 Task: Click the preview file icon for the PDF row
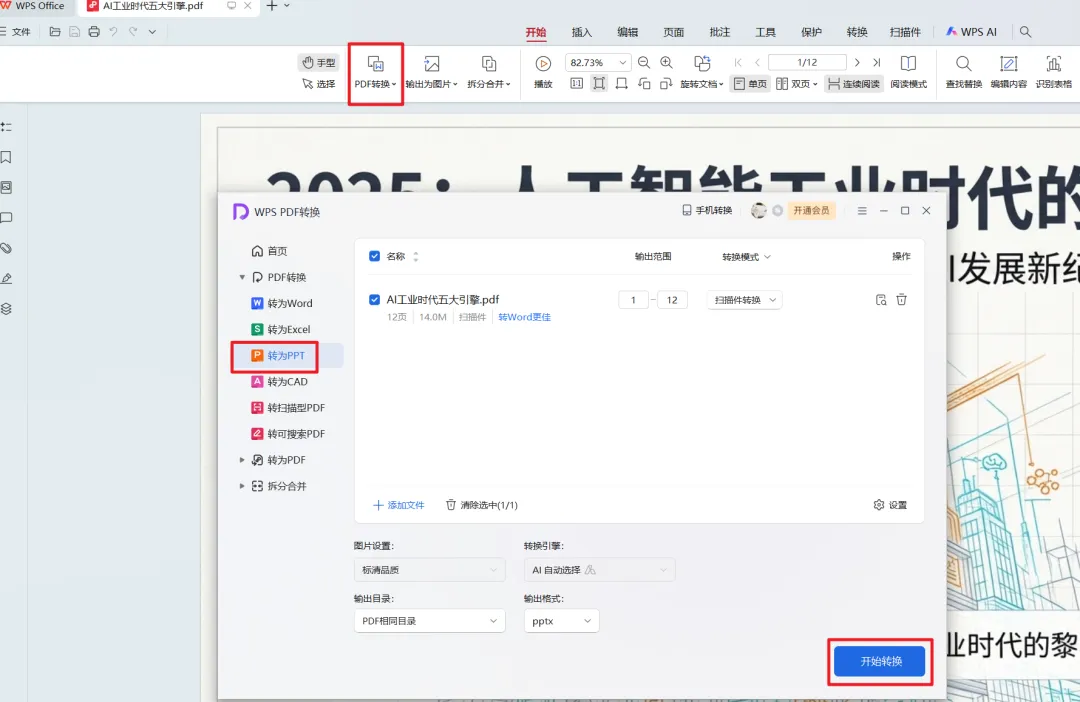(881, 300)
